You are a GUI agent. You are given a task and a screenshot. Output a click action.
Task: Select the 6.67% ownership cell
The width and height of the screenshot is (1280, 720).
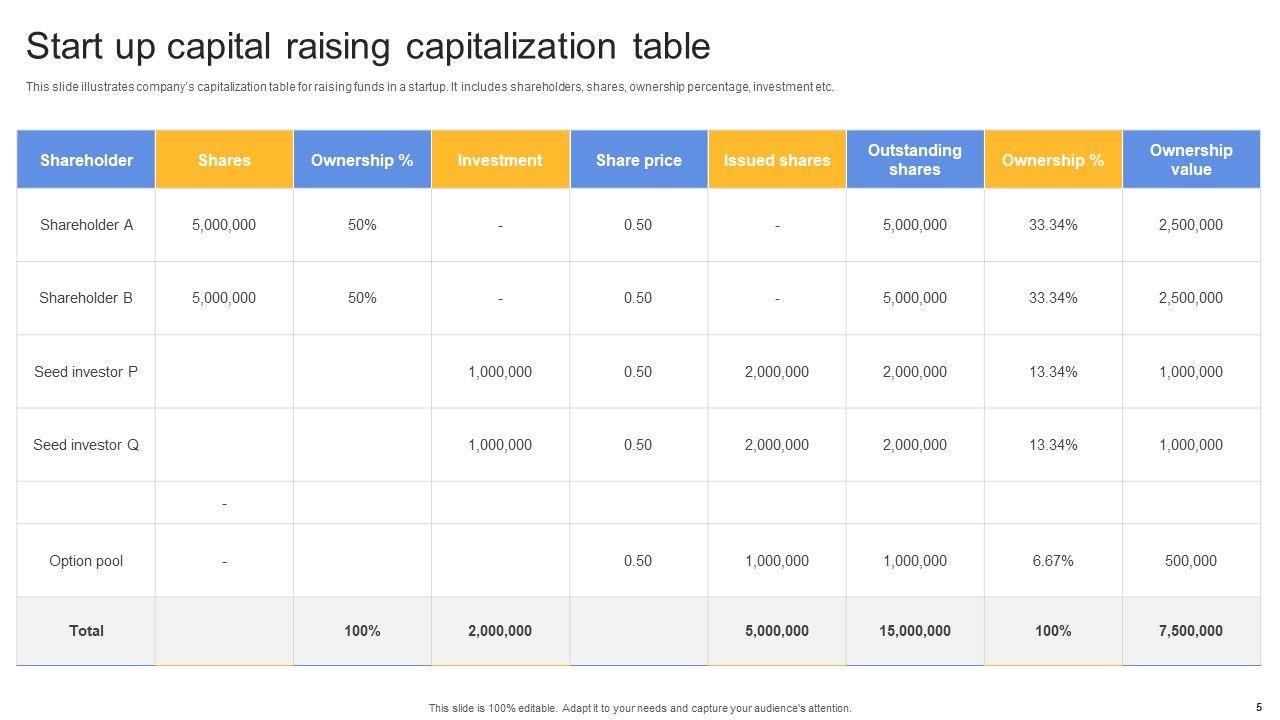pos(1053,561)
